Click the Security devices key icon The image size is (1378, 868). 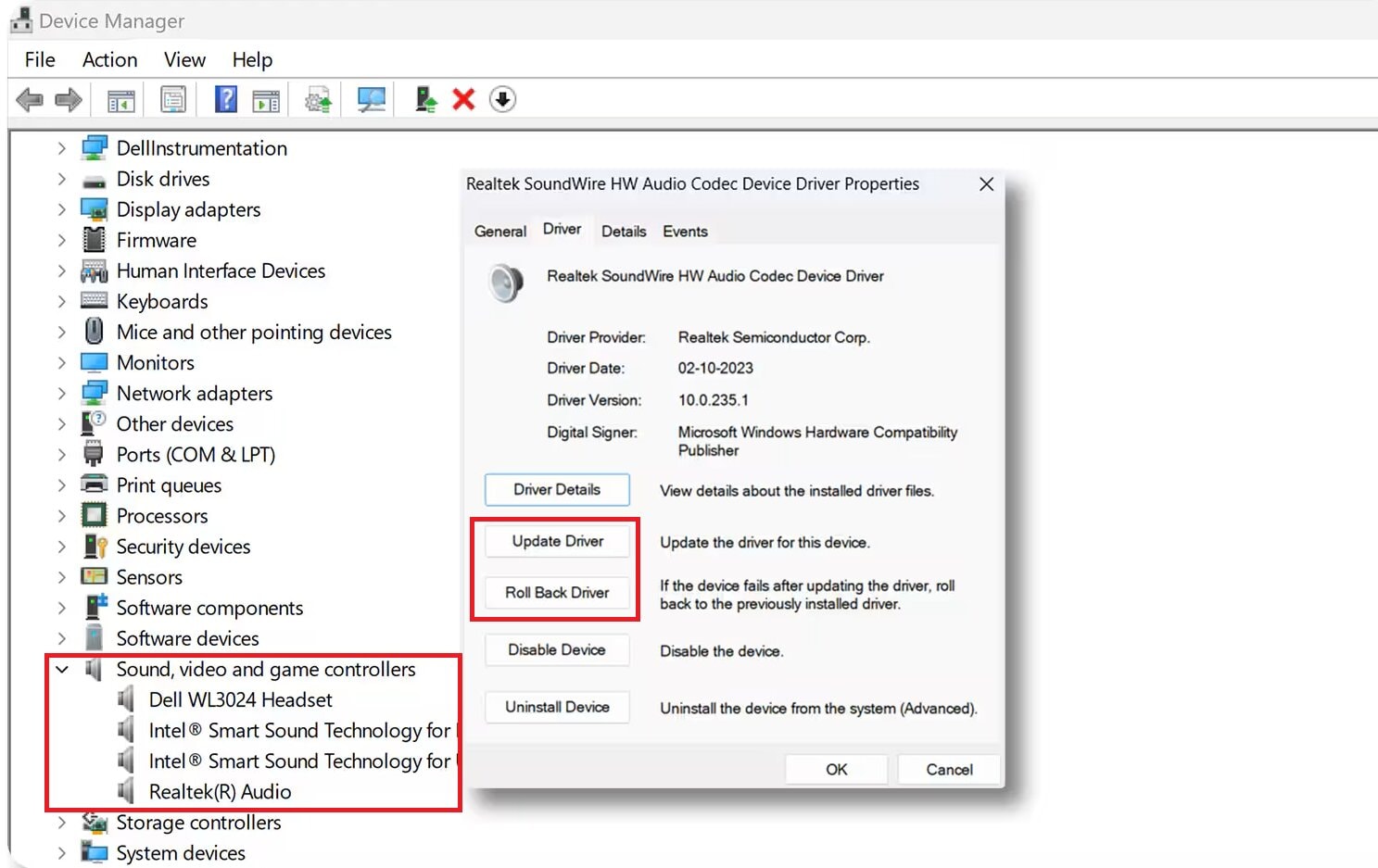coord(95,546)
